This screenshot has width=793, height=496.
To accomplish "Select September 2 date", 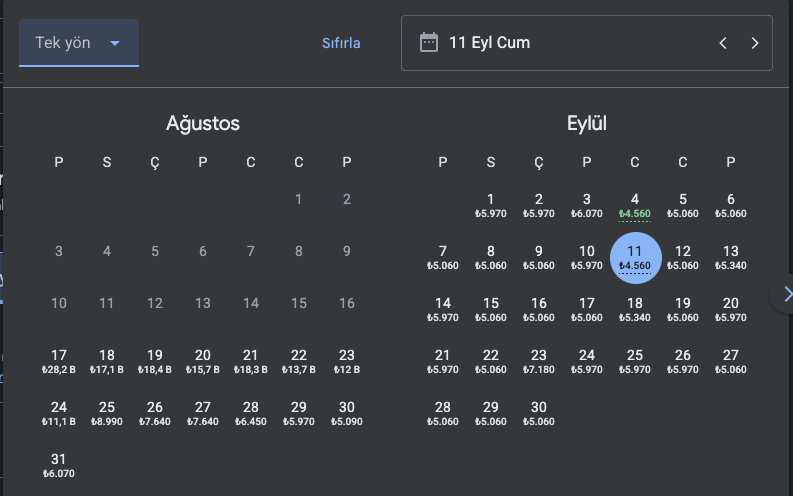I will pyautogui.click(x=539, y=206).
